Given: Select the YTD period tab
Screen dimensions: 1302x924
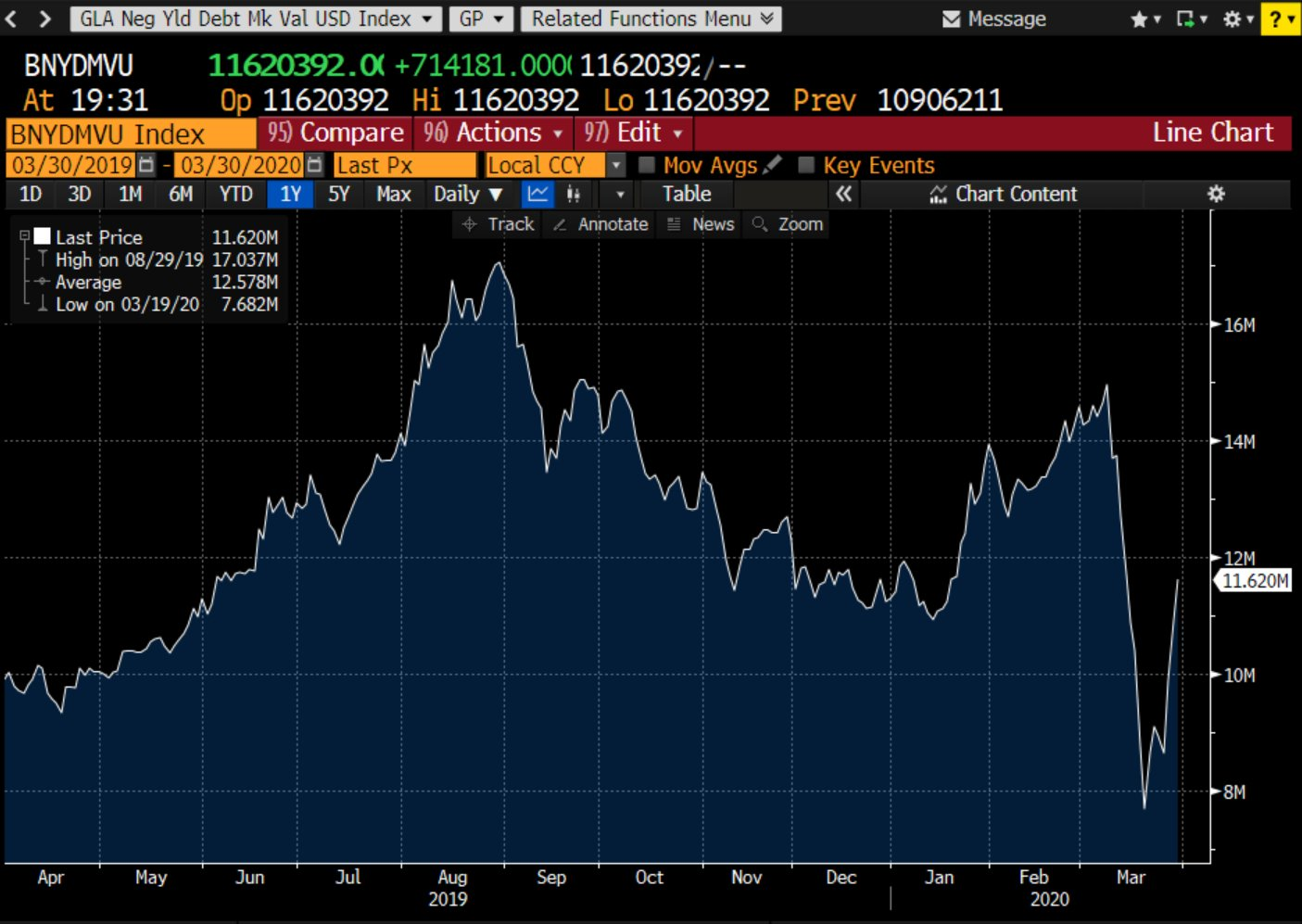Looking at the screenshot, I should 235,194.
